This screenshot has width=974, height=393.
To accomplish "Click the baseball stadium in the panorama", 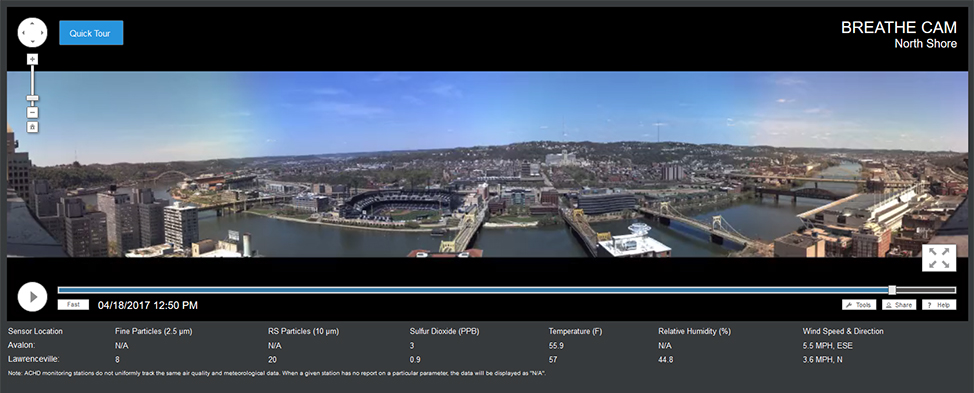I will click(401, 205).
